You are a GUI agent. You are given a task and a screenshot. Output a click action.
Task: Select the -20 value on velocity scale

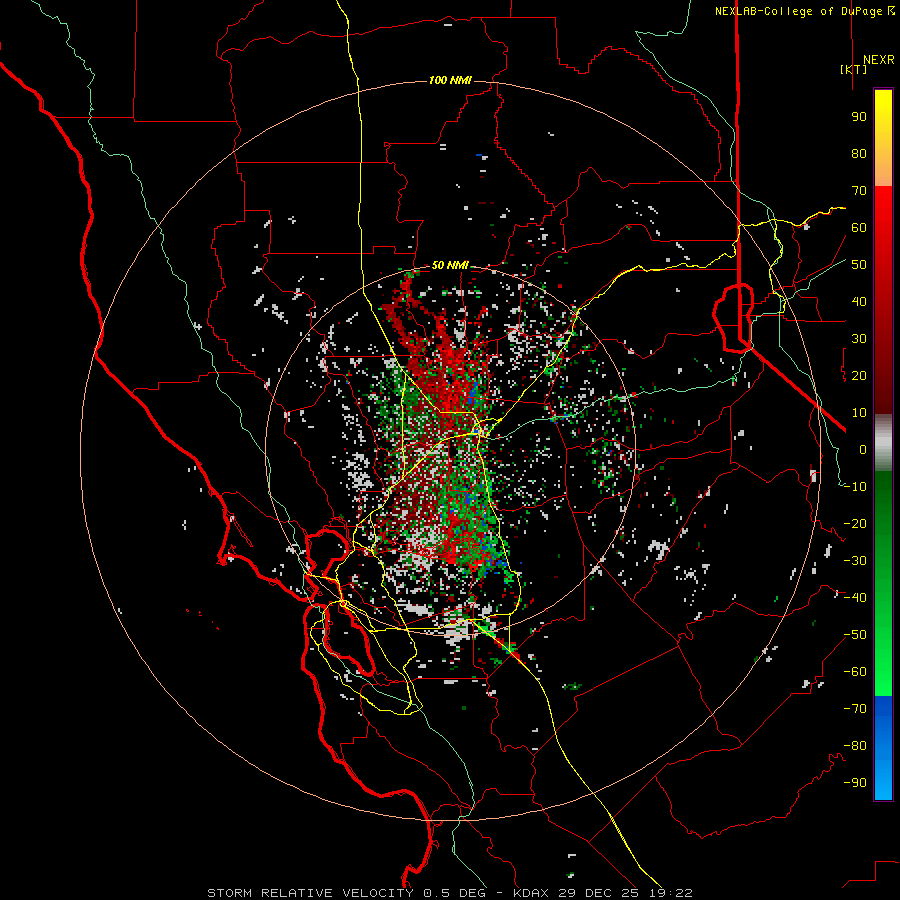click(x=855, y=524)
